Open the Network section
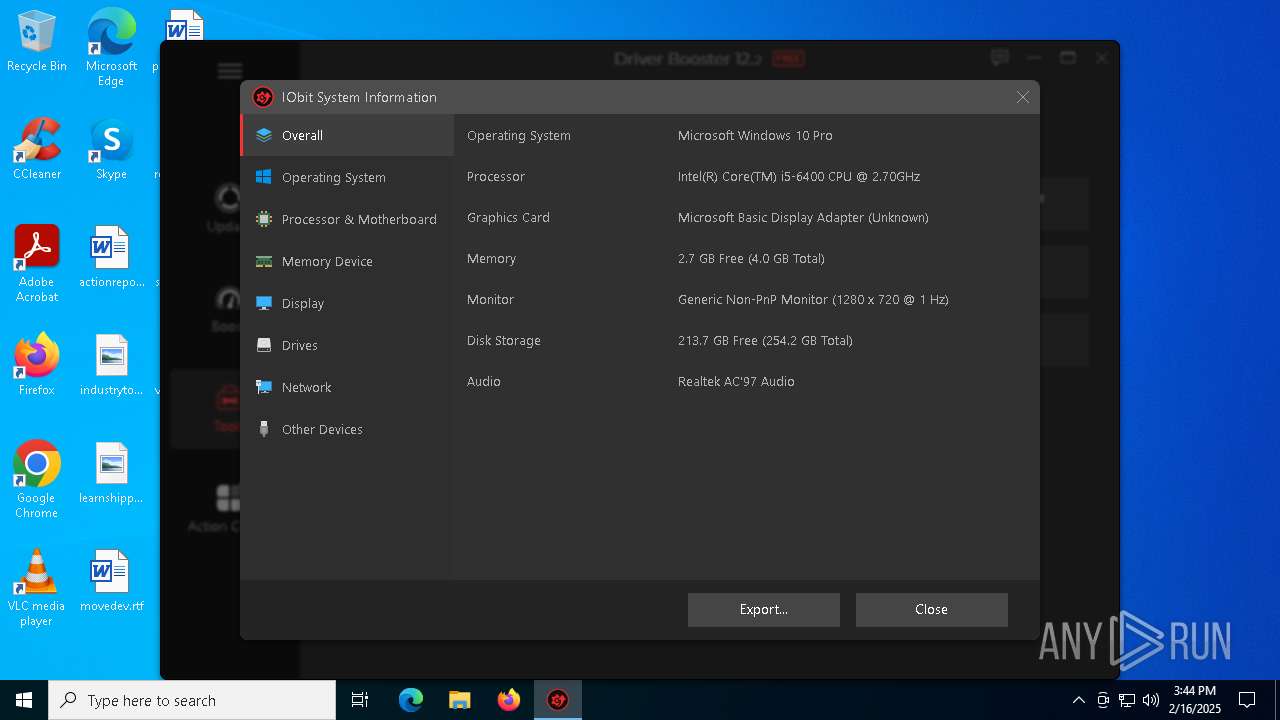Screen dimensions: 1280x720 pyautogui.click(x=347, y=387)
